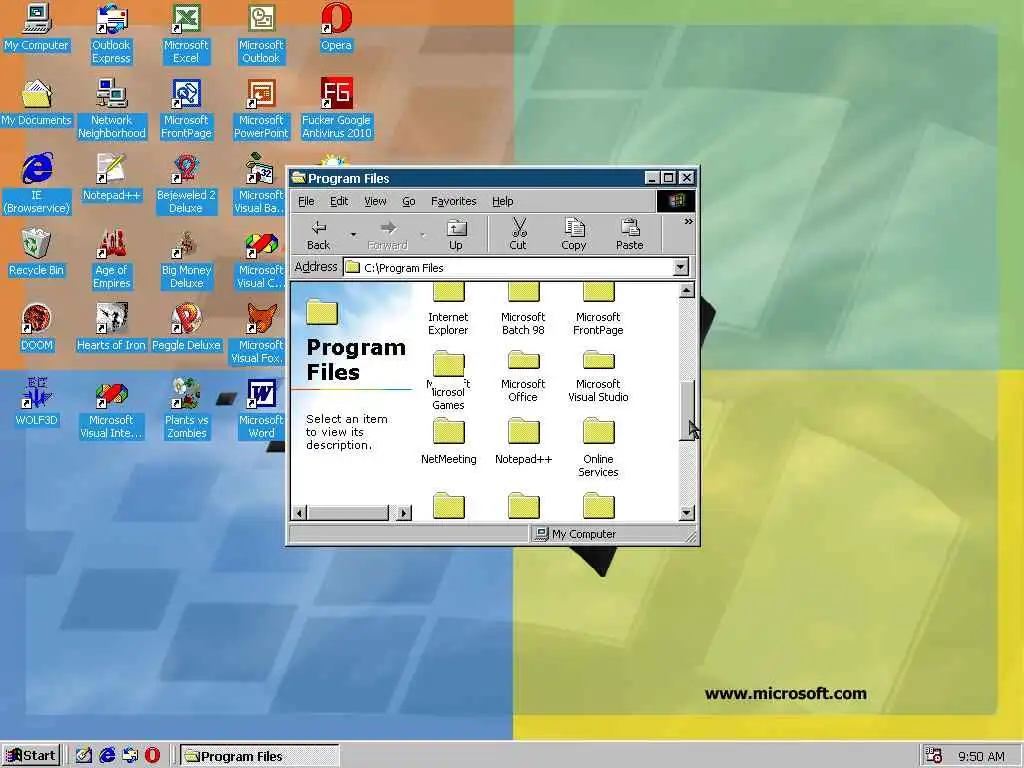The width and height of the screenshot is (1024, 768).
Task: Open My Documents folder icon
Action: (37, 102)
